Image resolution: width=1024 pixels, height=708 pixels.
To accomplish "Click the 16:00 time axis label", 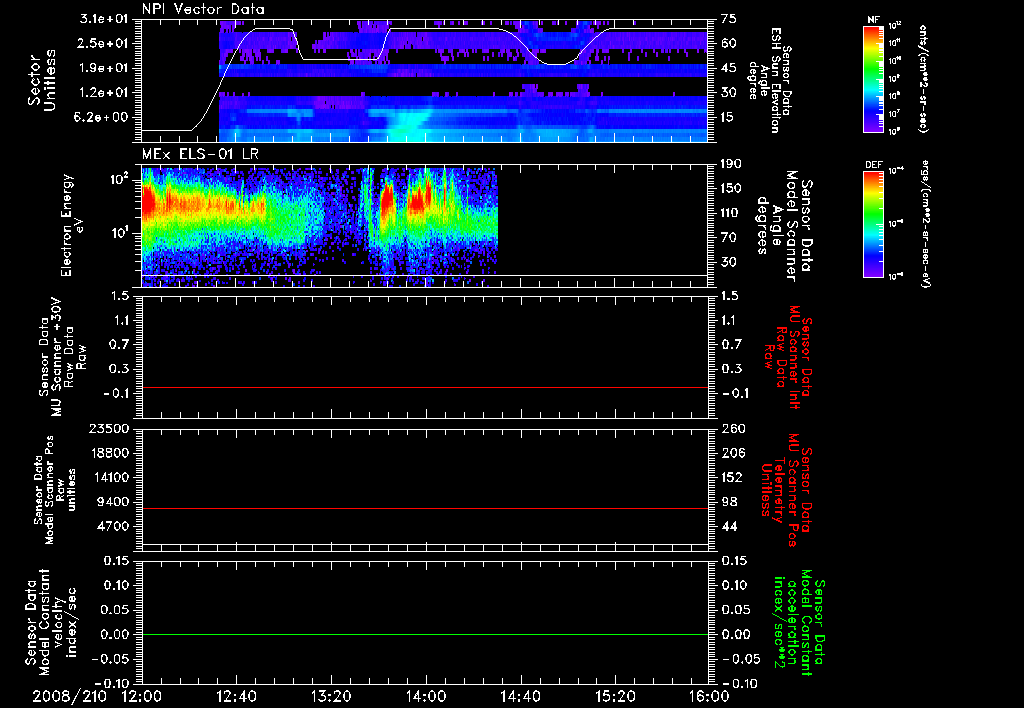I will pyautogui.click(x=709, y=696).
